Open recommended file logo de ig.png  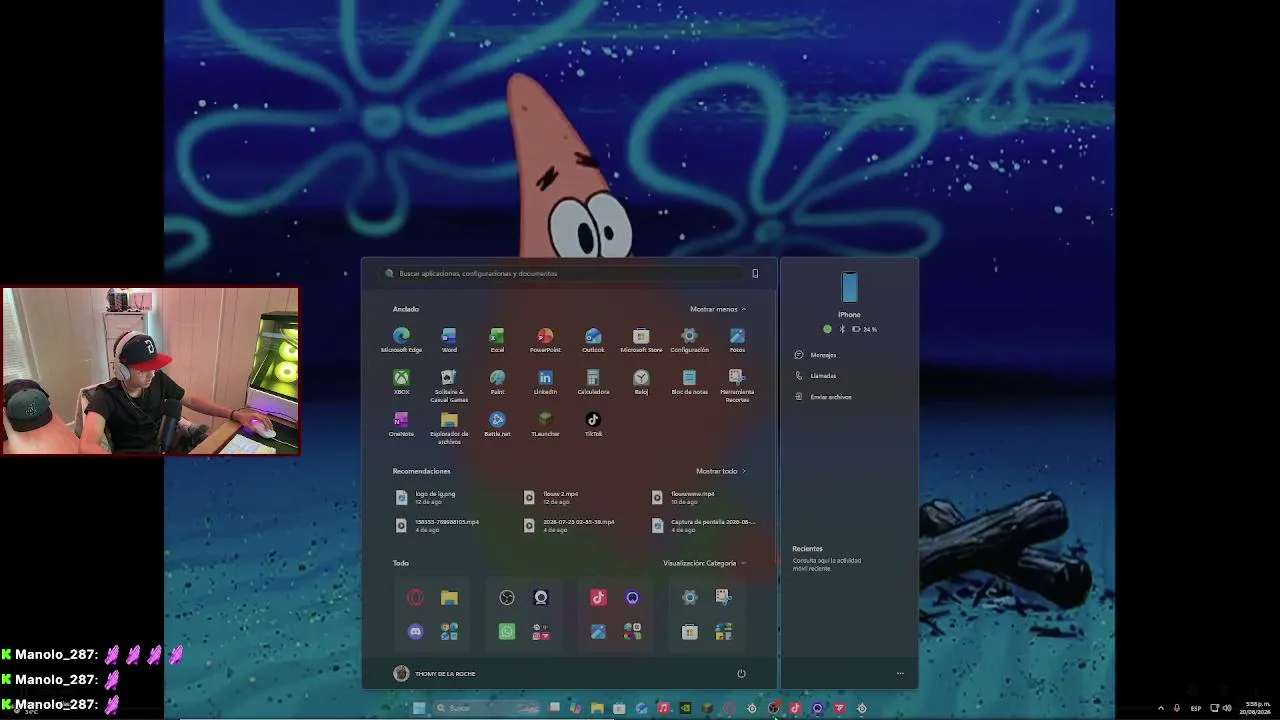point(427,497)
